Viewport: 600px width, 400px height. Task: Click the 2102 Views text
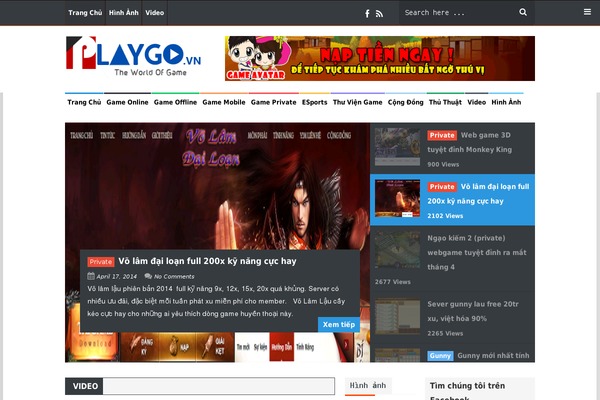point(445,216)
